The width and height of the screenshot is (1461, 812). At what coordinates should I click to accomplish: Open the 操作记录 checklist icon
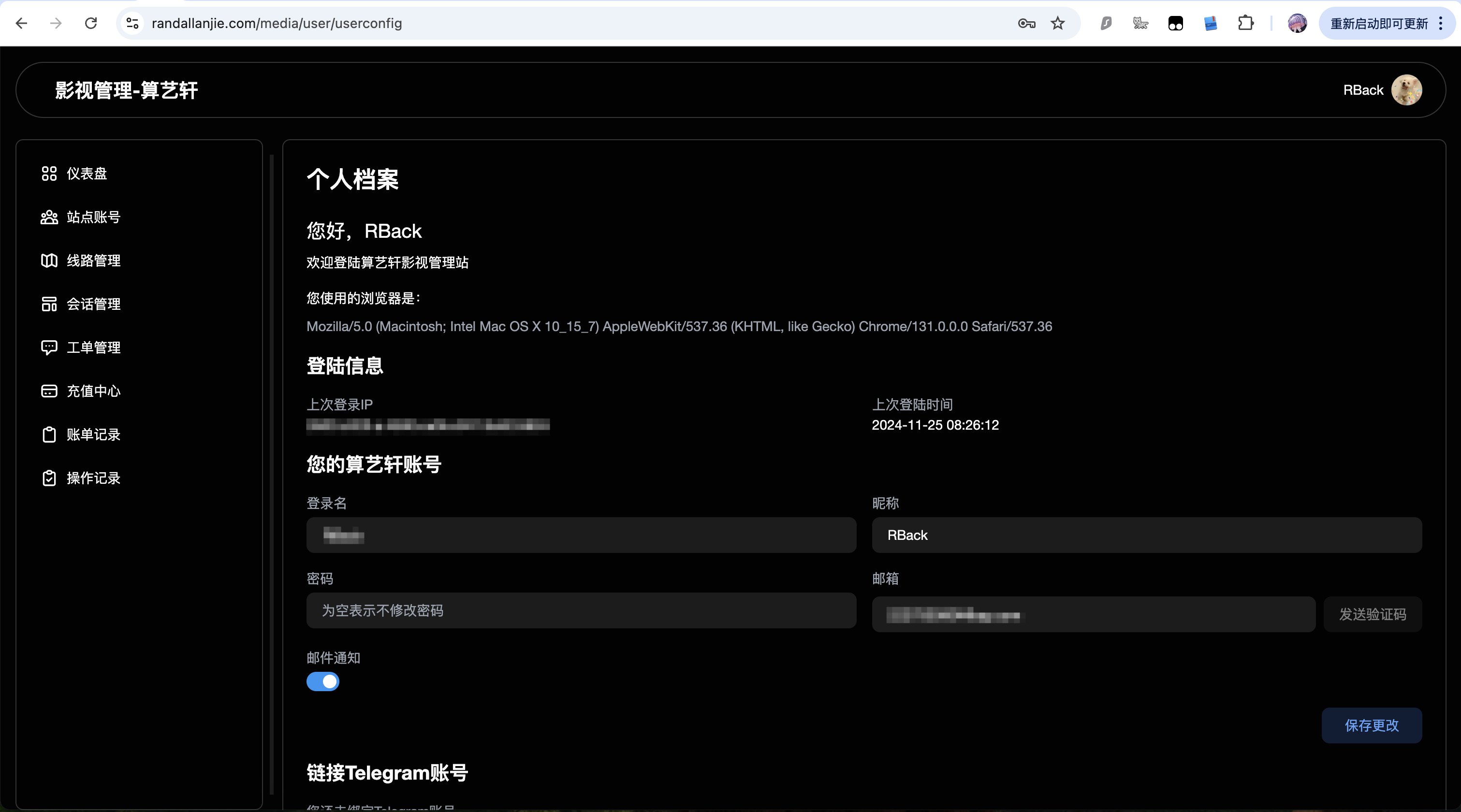click(x=49, y=478)
